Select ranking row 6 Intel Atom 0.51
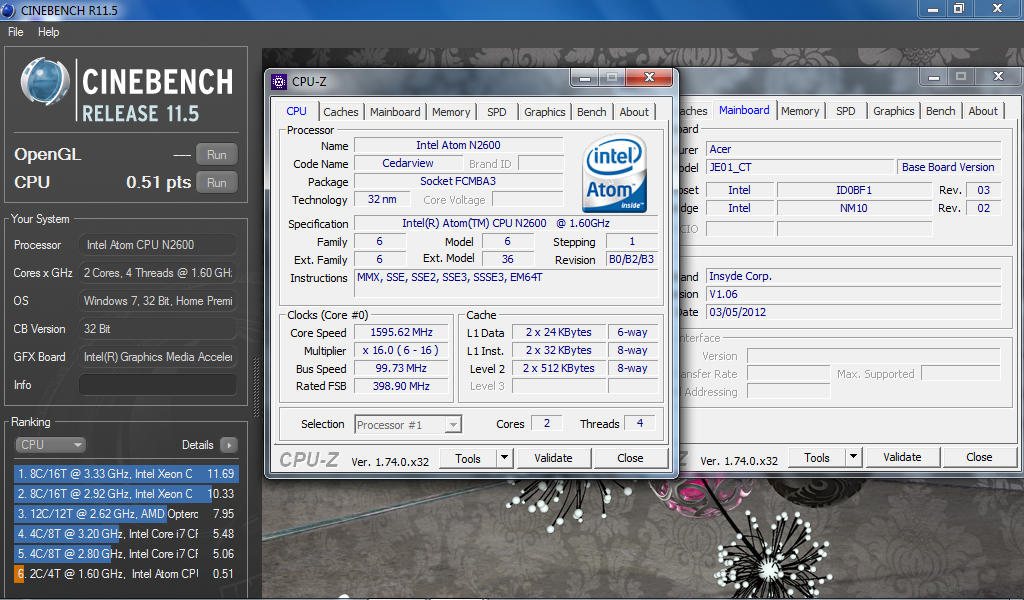Screen dimensions: 1024x600 tap(126, 574)
